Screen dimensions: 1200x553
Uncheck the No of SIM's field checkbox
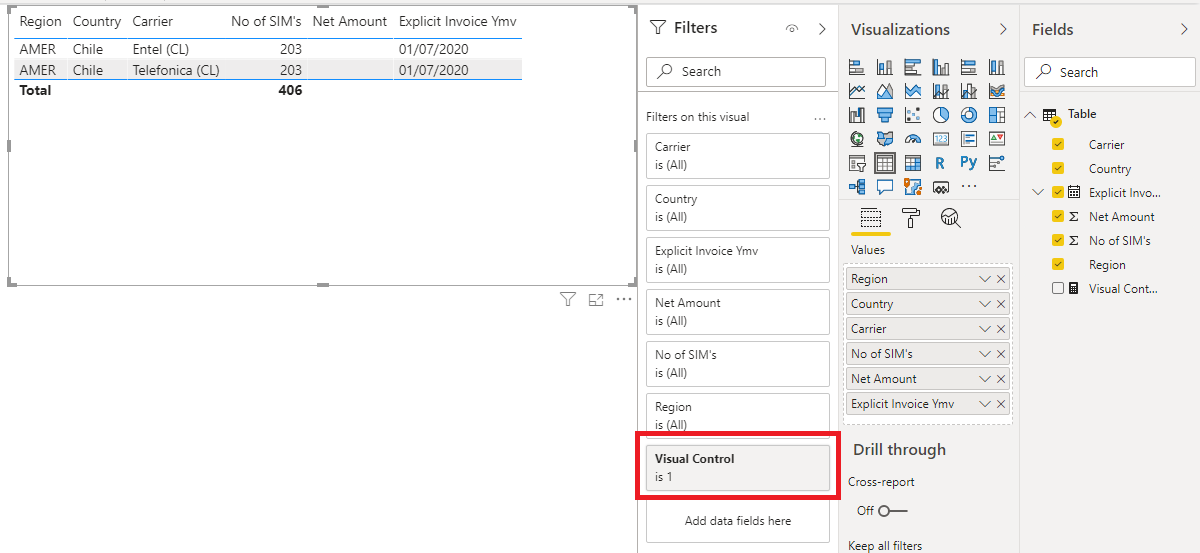point(1058,240)
